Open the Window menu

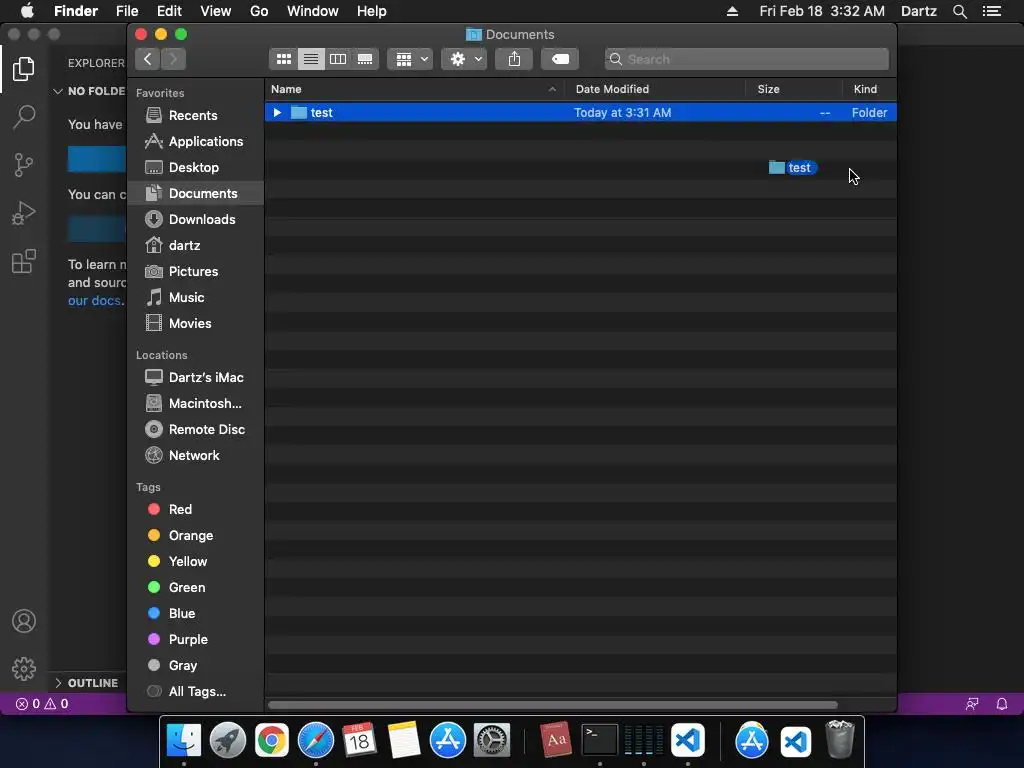click(313, 11)
